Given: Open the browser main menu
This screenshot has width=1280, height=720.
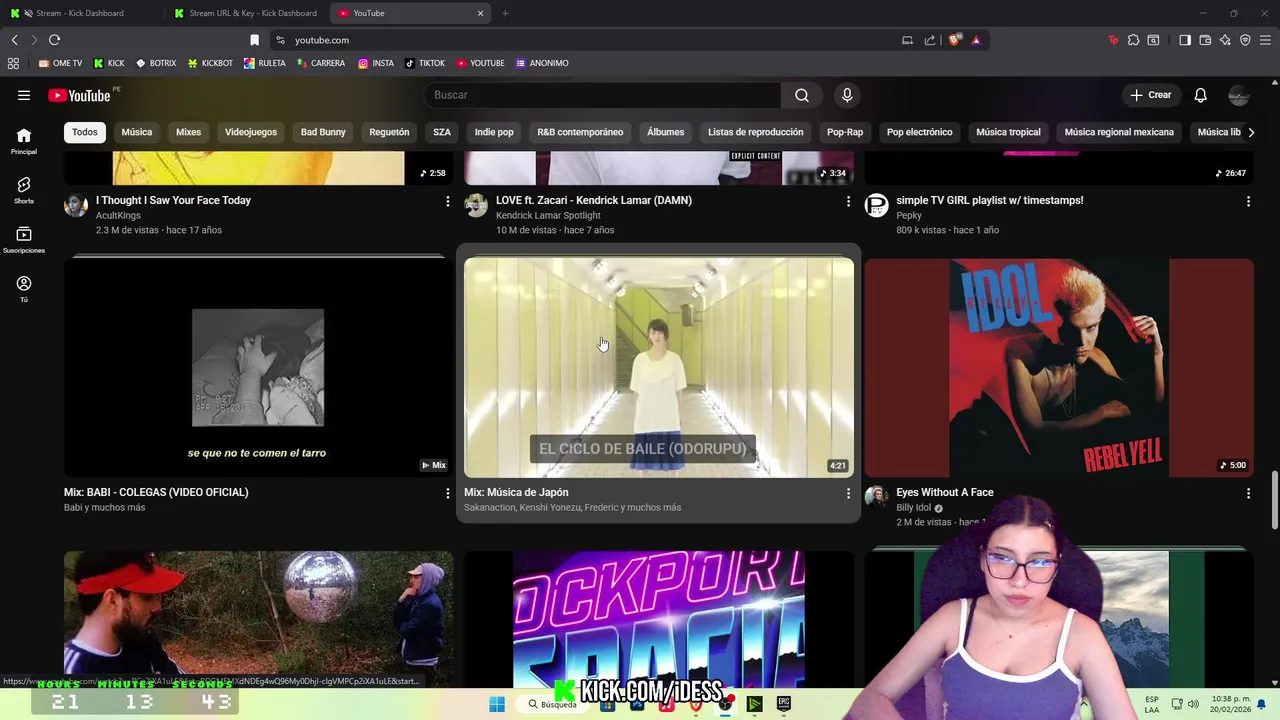Looking at the screenshot, I should click(x=1266, y=40).
